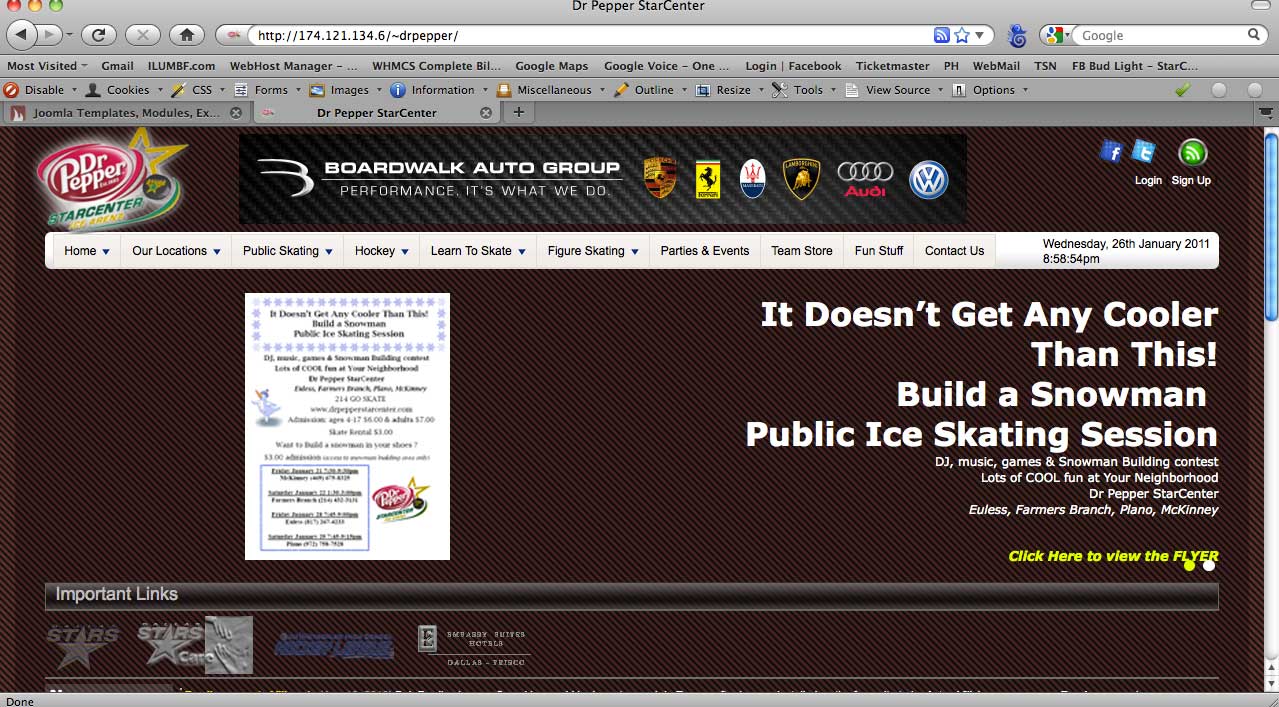Open the Most Visited bookmarks dropdown
The width and height of the screenshot is (1279, 707).
point(47,66)
